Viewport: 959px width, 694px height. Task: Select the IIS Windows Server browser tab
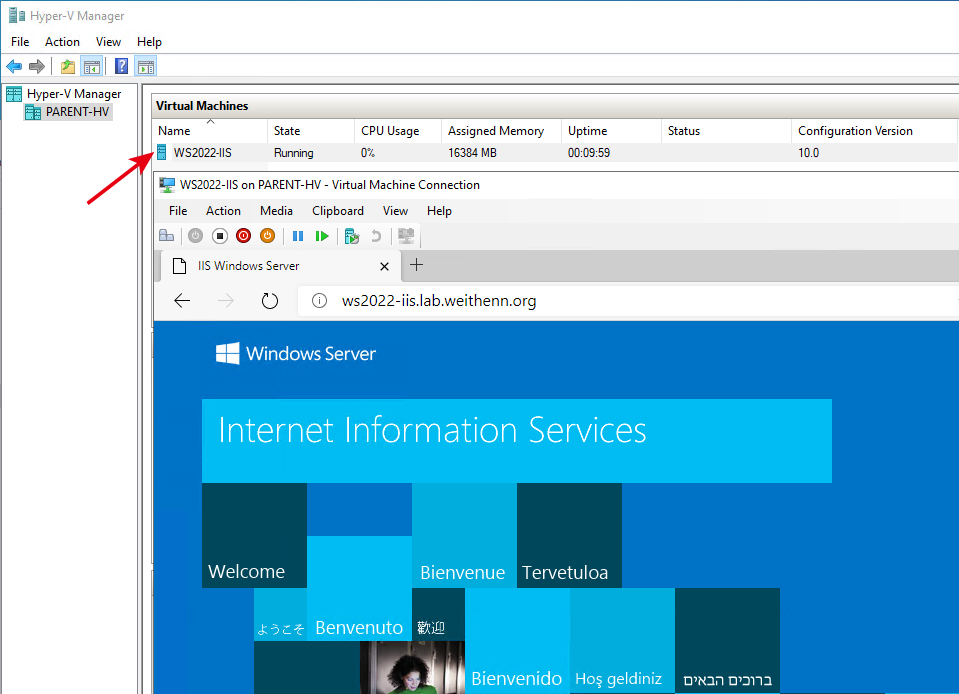pos(281,266)
